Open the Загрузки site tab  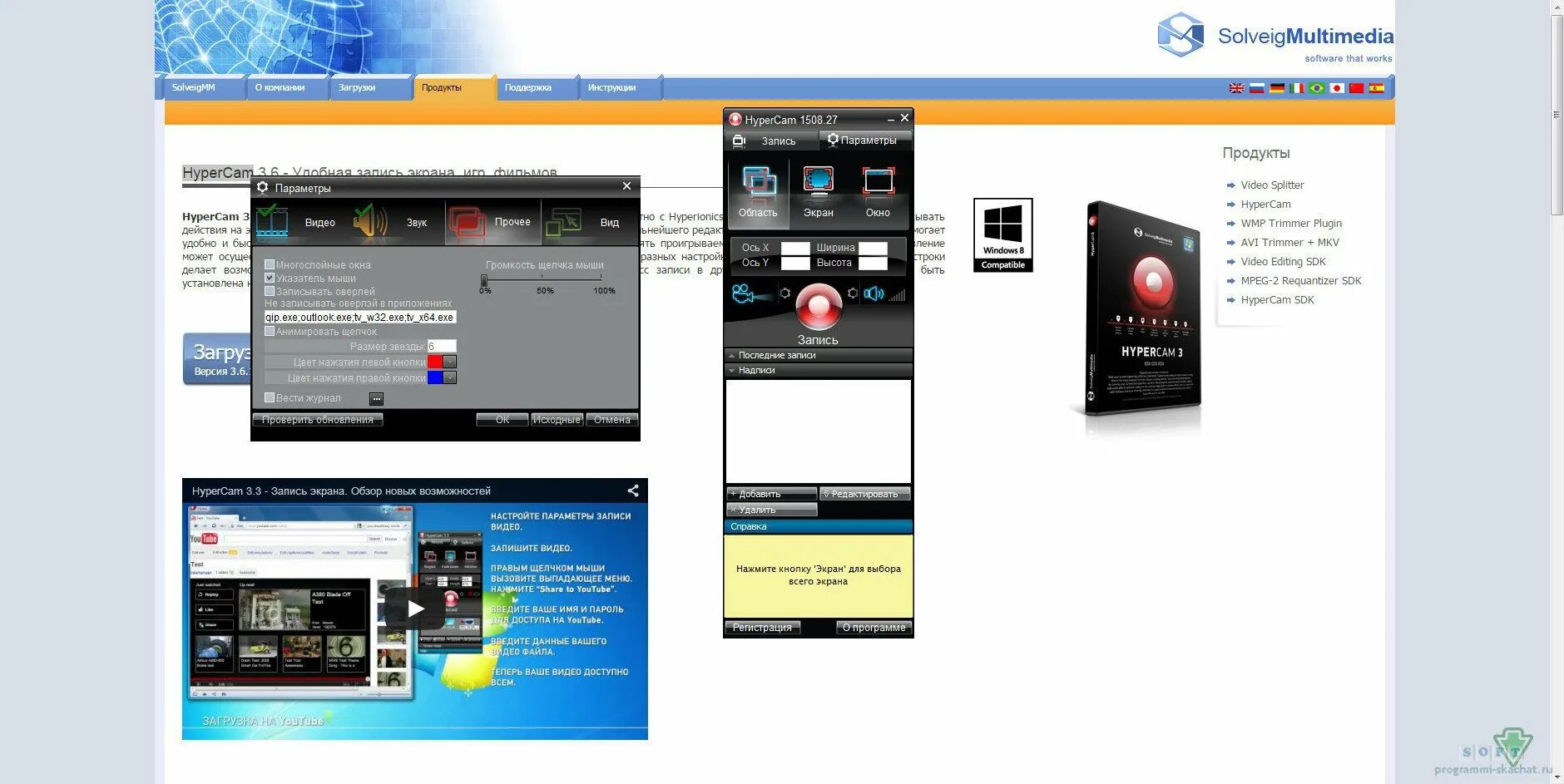pos(371,87)
